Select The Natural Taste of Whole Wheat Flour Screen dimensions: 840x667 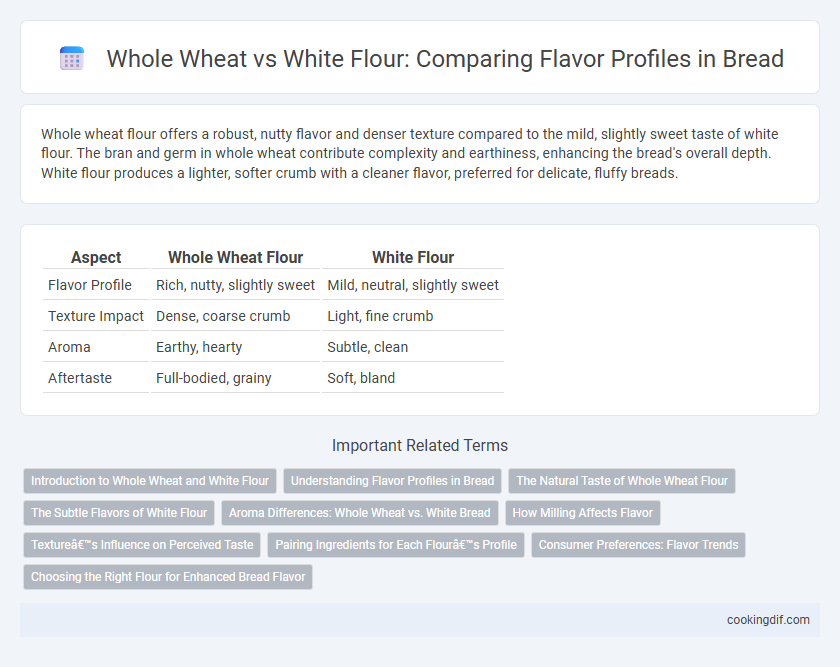tap(622, 481)
